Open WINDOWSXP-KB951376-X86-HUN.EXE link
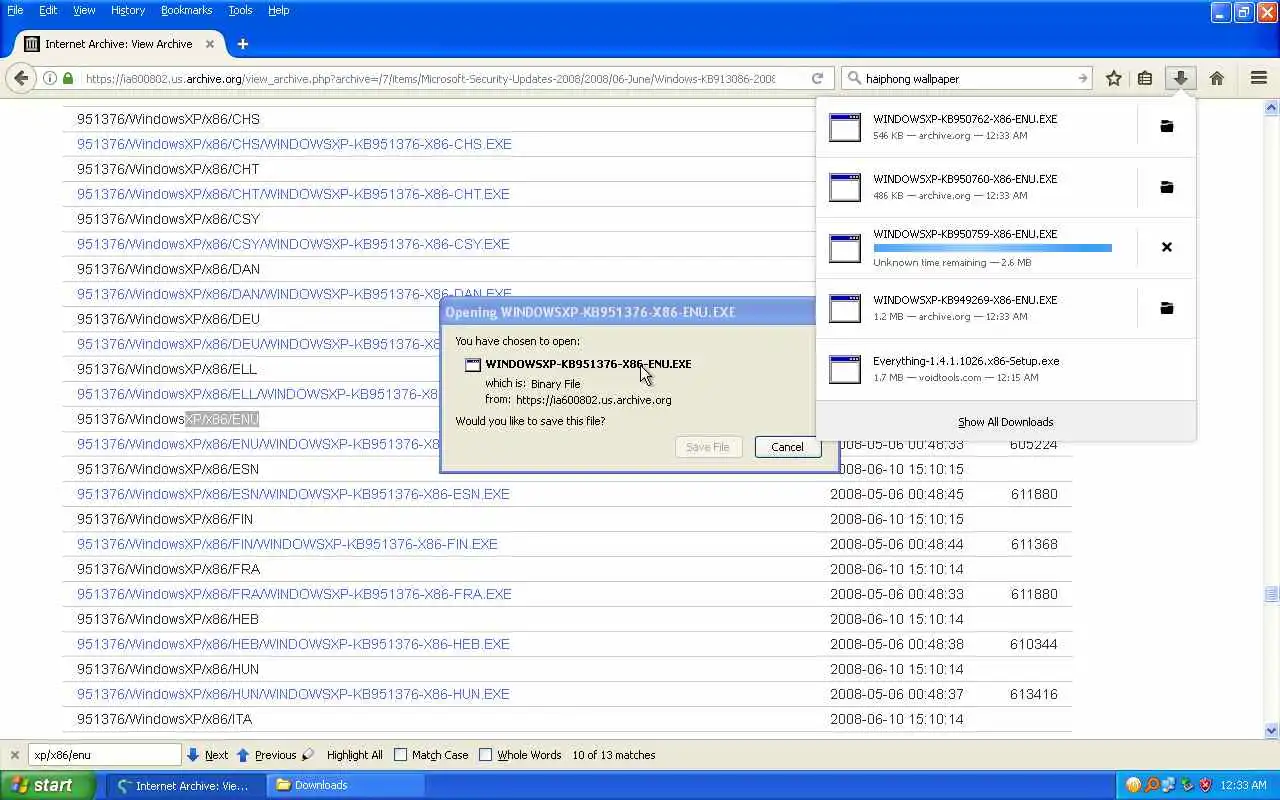This screenshot has height=800, width=1280. (293, 694)
